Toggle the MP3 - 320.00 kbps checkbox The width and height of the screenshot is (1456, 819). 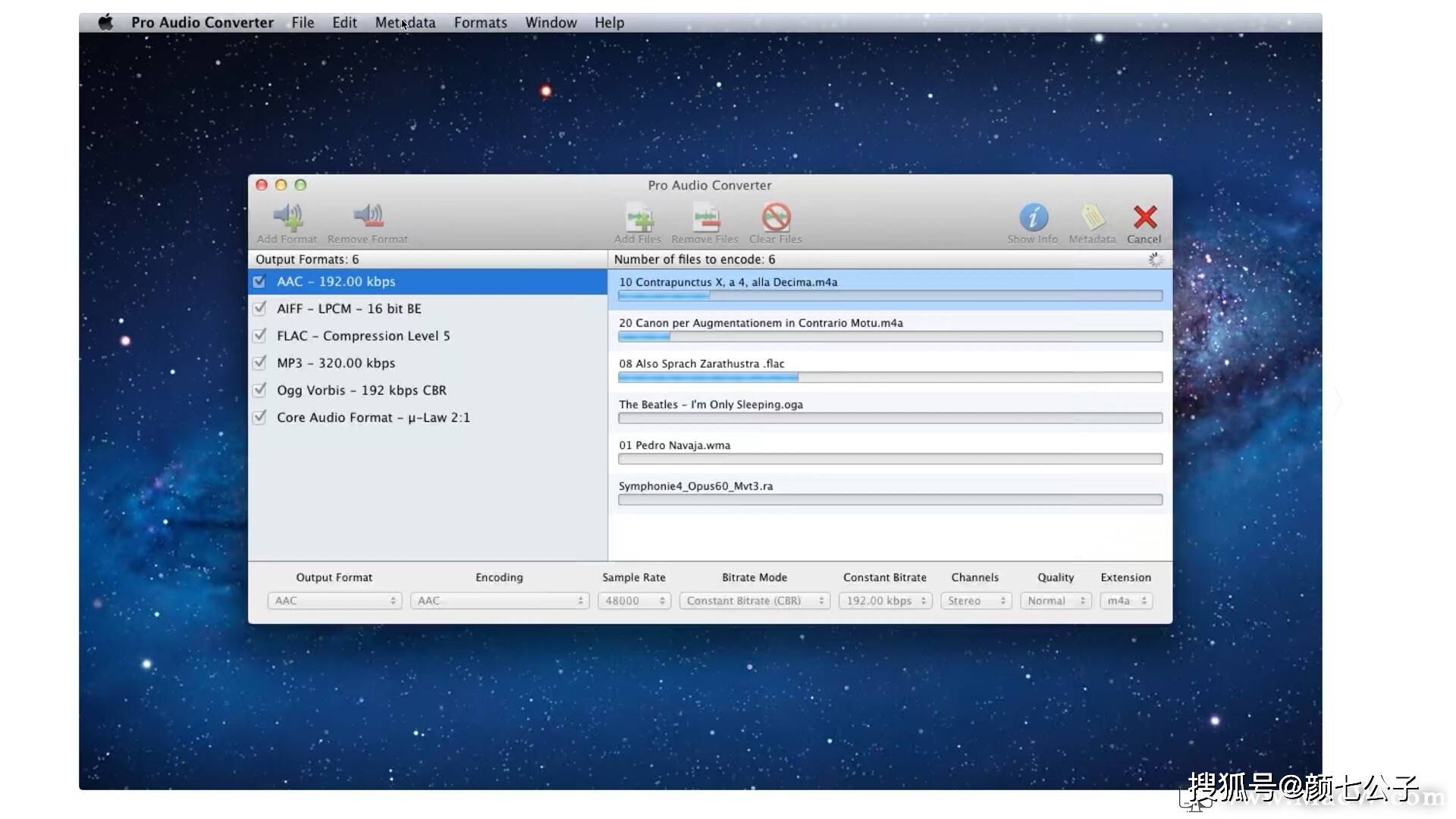259,362
